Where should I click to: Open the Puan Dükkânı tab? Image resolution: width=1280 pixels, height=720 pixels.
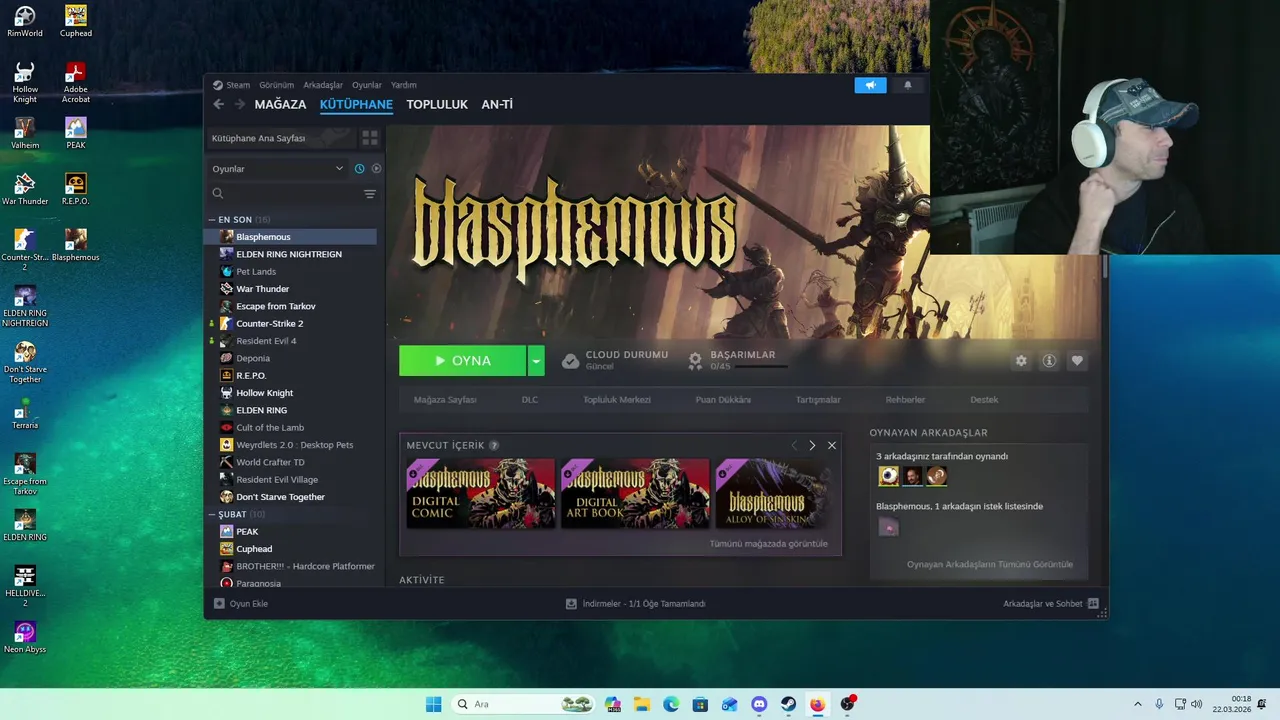pos(723,400)
